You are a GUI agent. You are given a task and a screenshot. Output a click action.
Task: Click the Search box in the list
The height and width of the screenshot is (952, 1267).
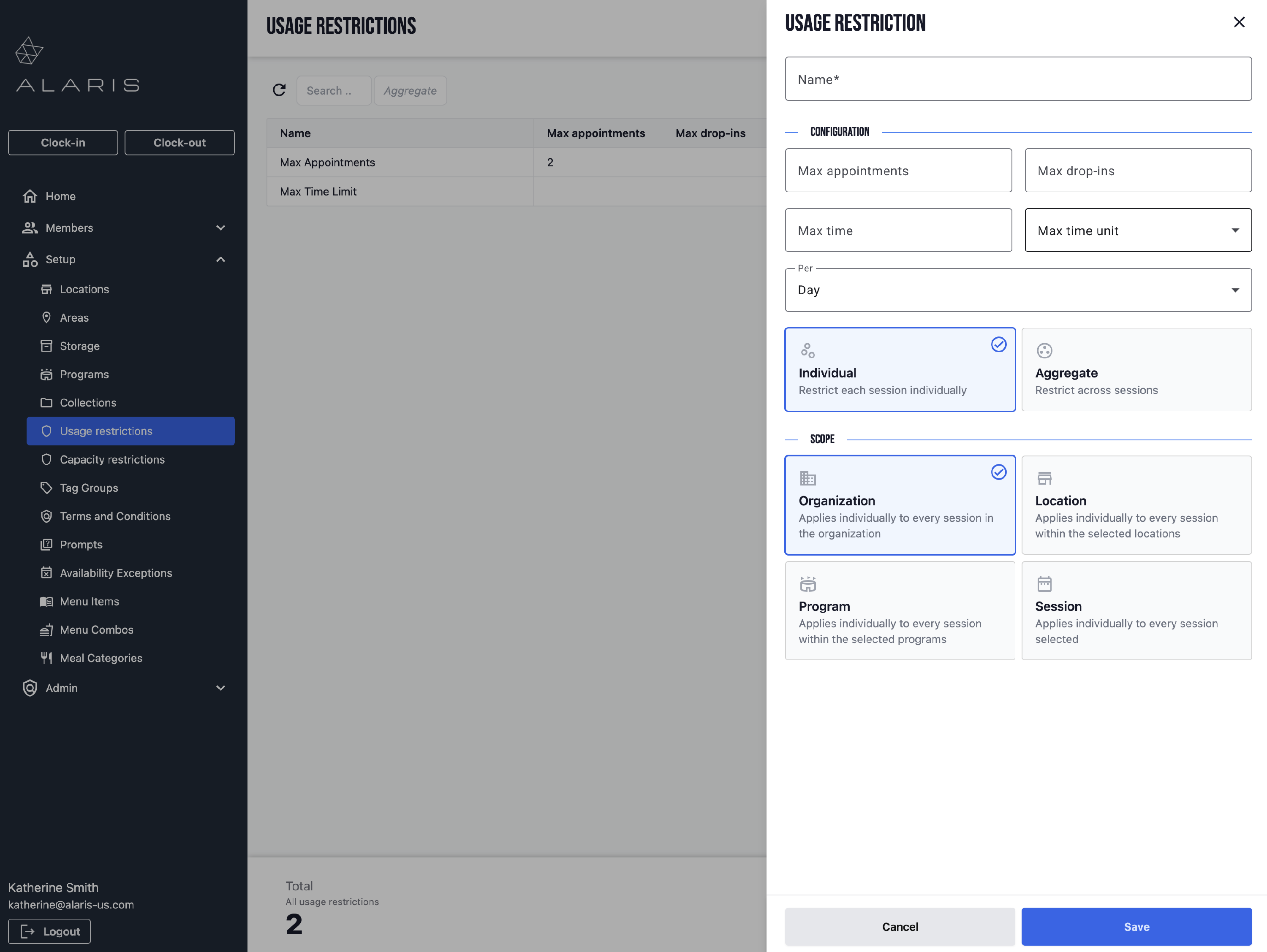pos(334,90)
